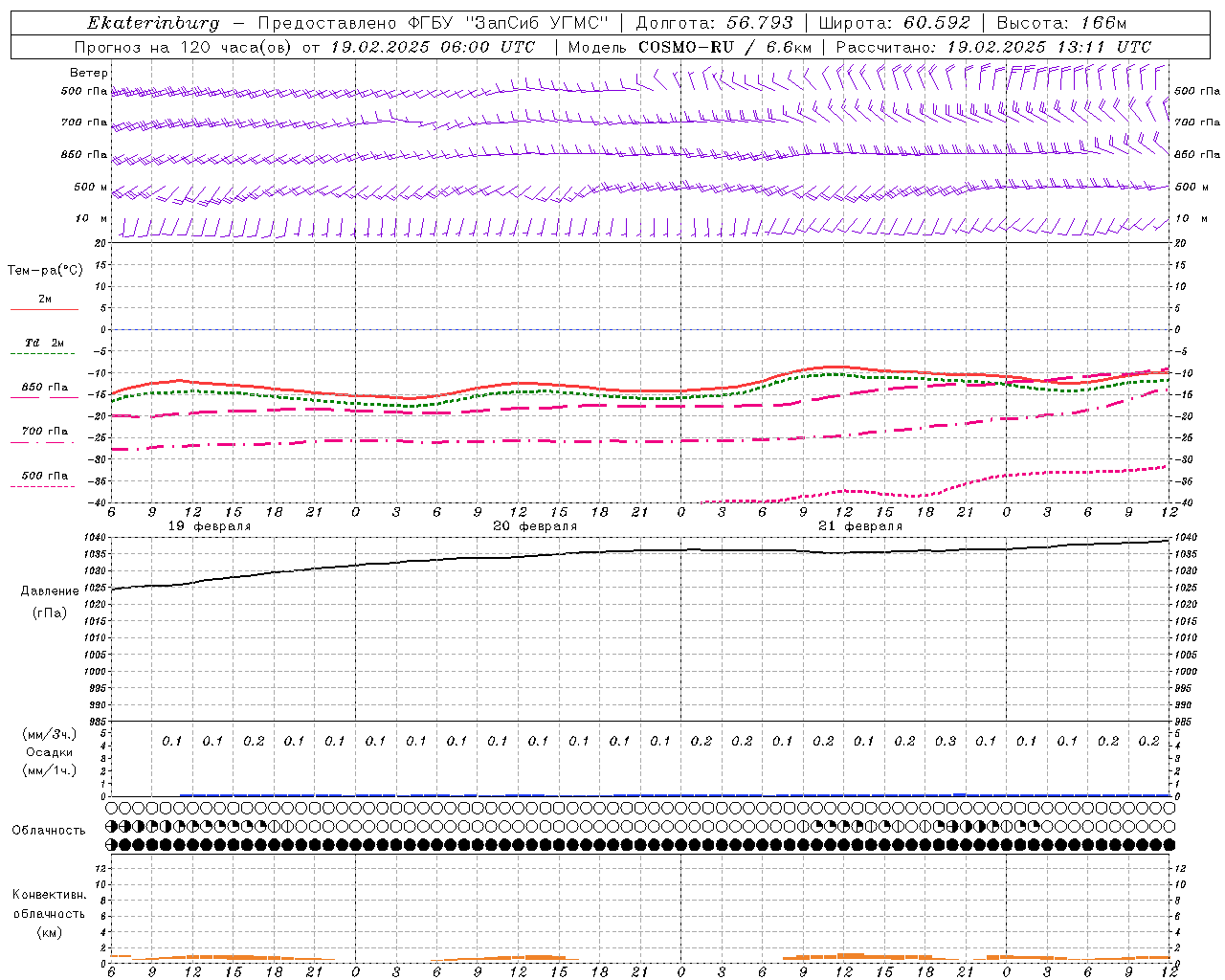The image size is (1225, 980).
Task: Click the 'Давление' pressure panel label
Action: (50, 591)
